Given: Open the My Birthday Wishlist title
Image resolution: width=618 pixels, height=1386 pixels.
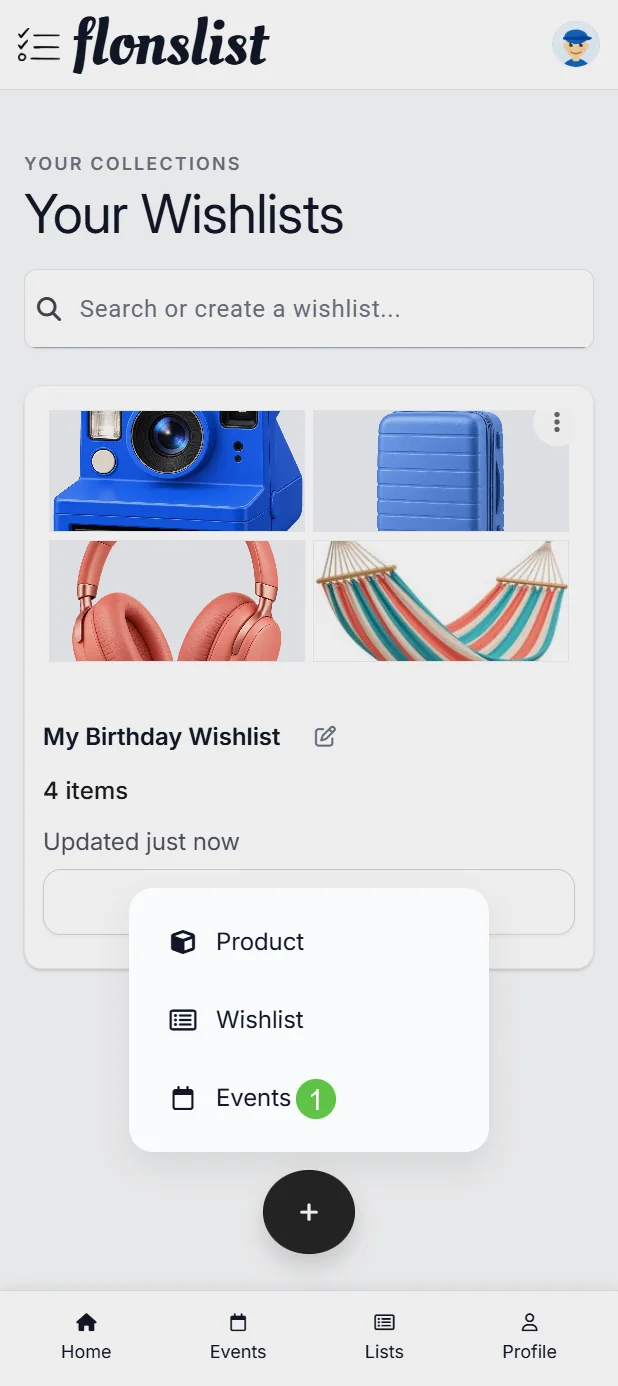Looking at the screenshot, I should [x=162, y=737].
